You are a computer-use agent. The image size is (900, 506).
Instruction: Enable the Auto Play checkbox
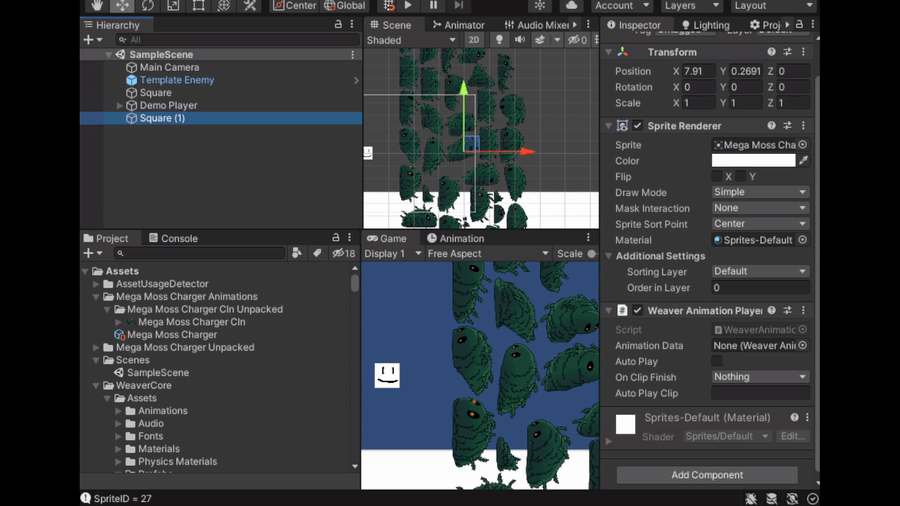(x=717, y=362)
